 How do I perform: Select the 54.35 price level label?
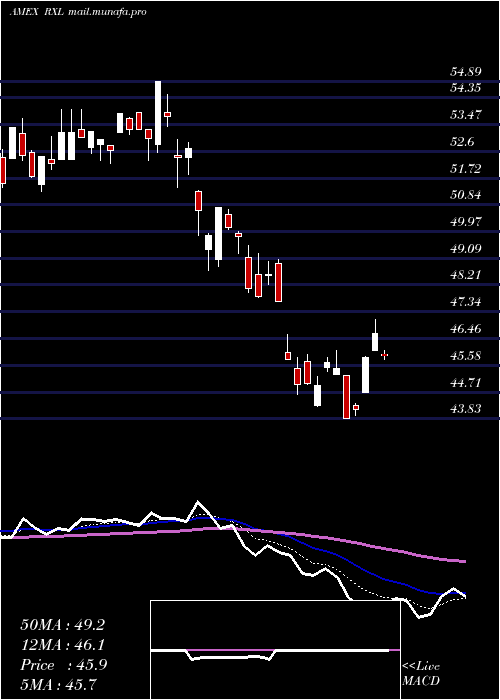tap(465, 88)
